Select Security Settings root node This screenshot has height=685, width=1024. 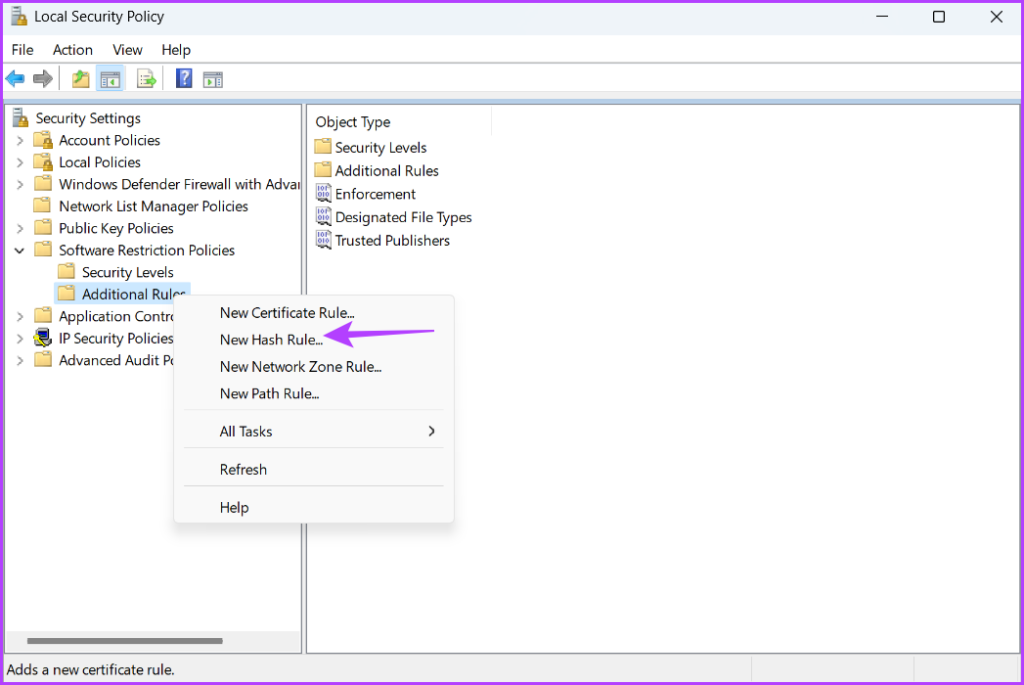pos(88,118)
